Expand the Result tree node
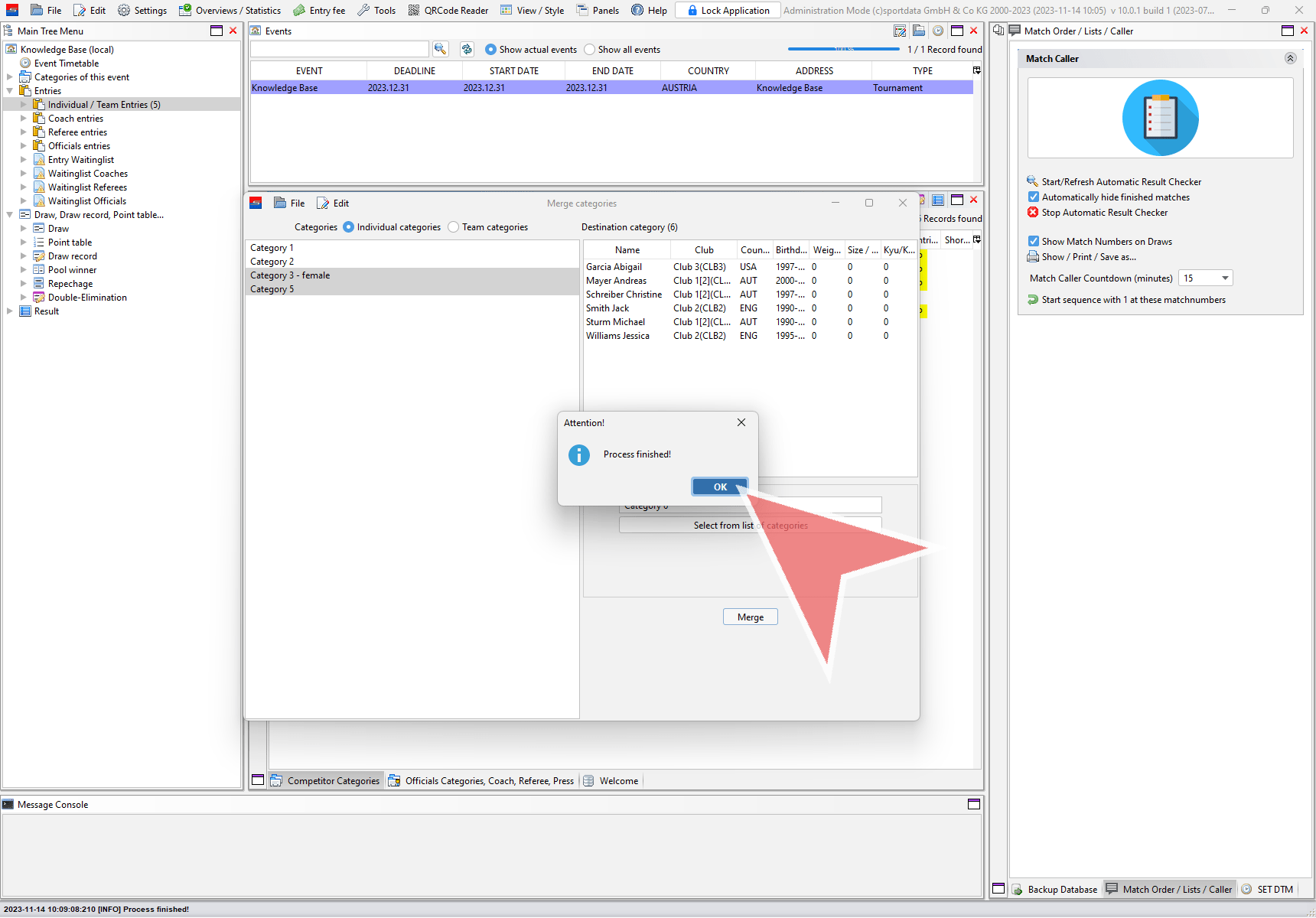1316x918 pixels. [x=10, y=311]
